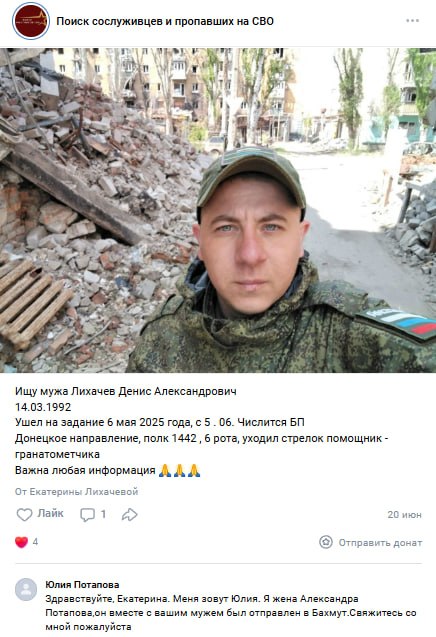Image resolution: width=436 pixels, height=637 pixels.
Task: Click the comment count number 1
Action: pos(103,514)
